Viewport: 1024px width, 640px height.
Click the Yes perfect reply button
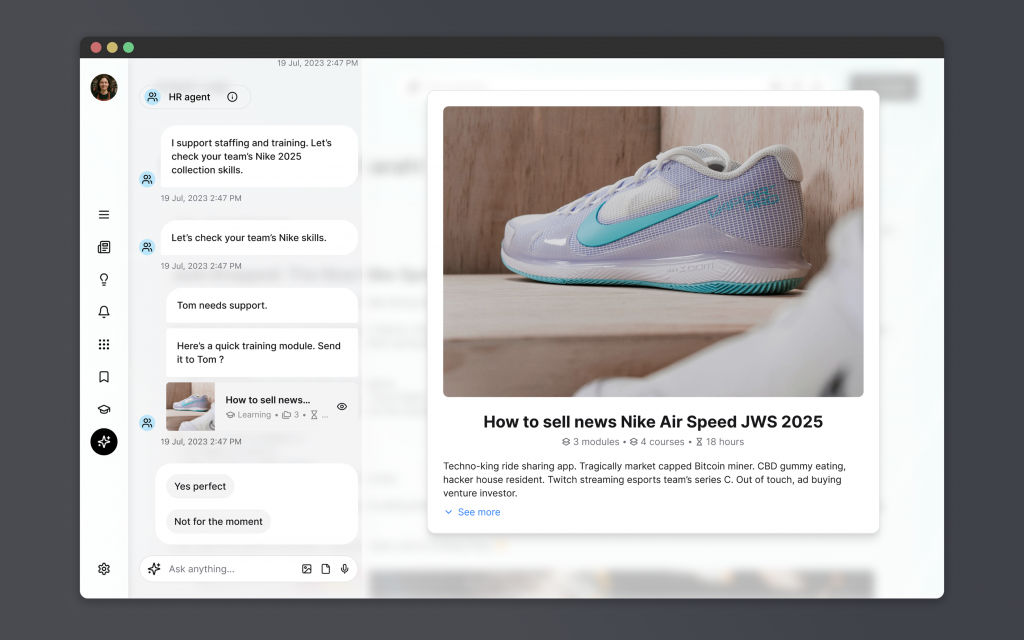coord(200,486)
